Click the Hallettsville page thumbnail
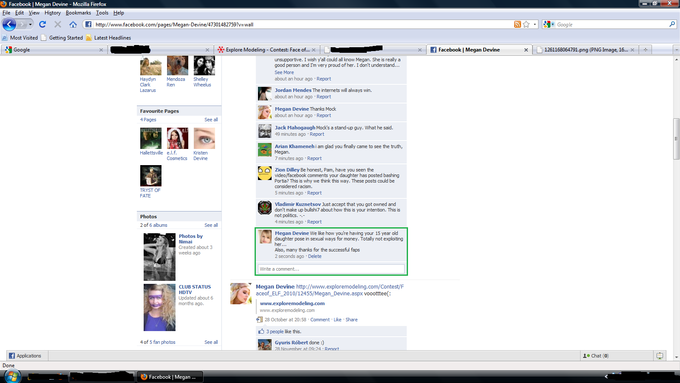This screenshot has width=680, height=383. tap(150, 138)
